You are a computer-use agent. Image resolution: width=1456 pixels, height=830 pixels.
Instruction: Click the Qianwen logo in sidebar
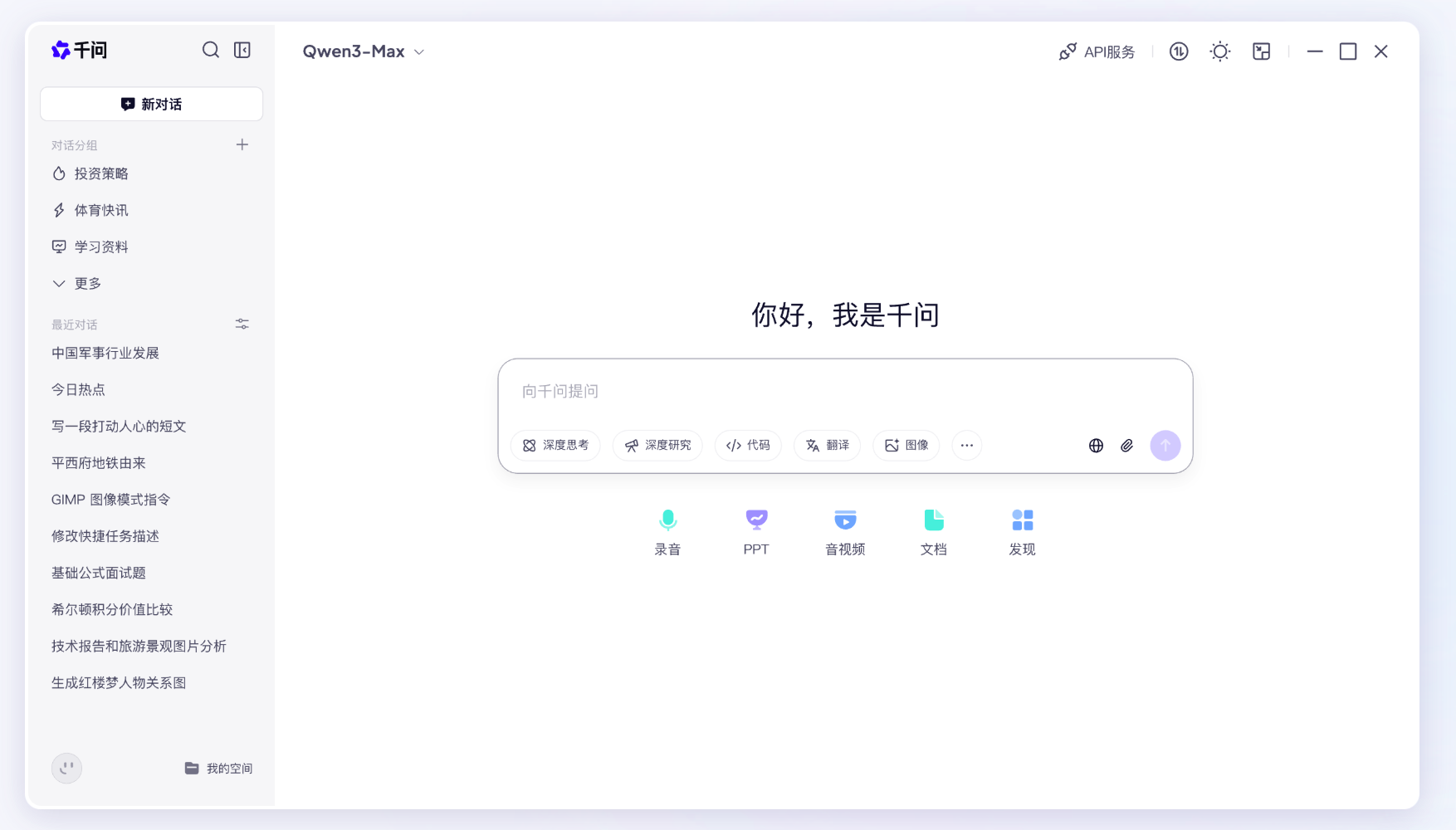(x=80, y=51)
